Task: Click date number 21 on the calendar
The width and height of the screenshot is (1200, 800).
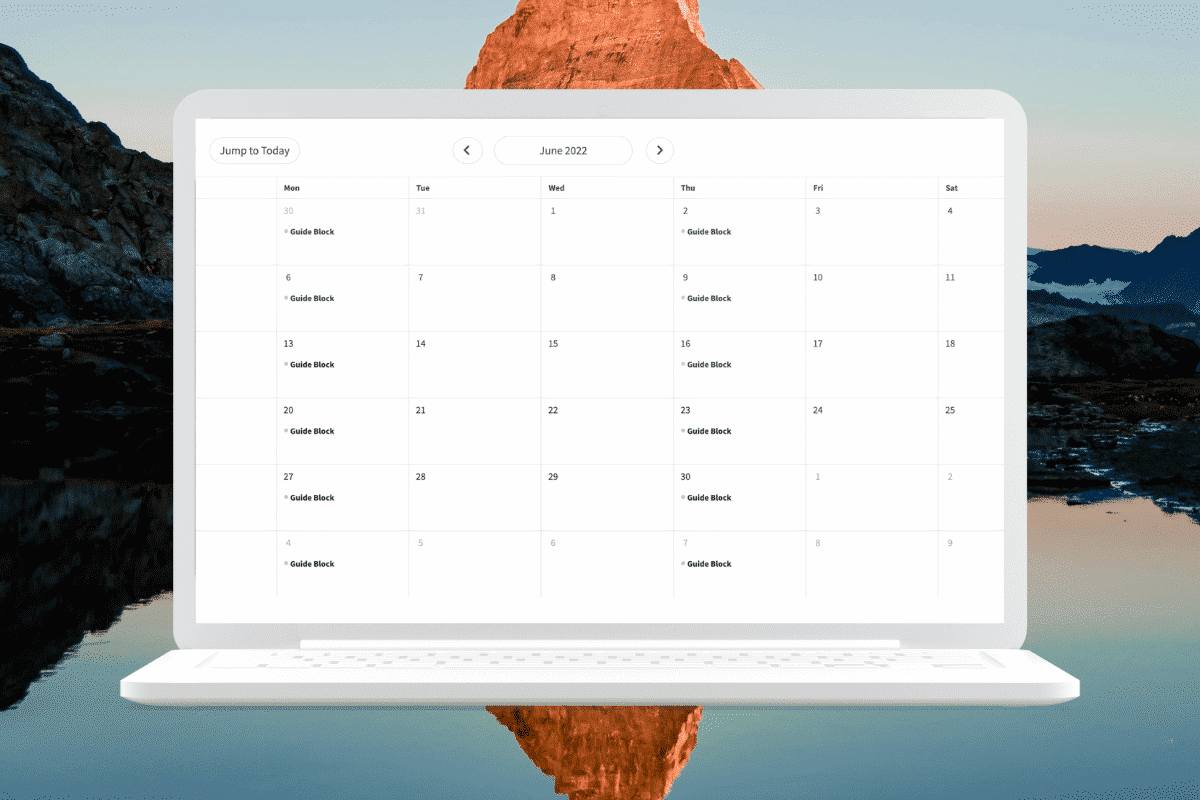Action: (421, 411)
